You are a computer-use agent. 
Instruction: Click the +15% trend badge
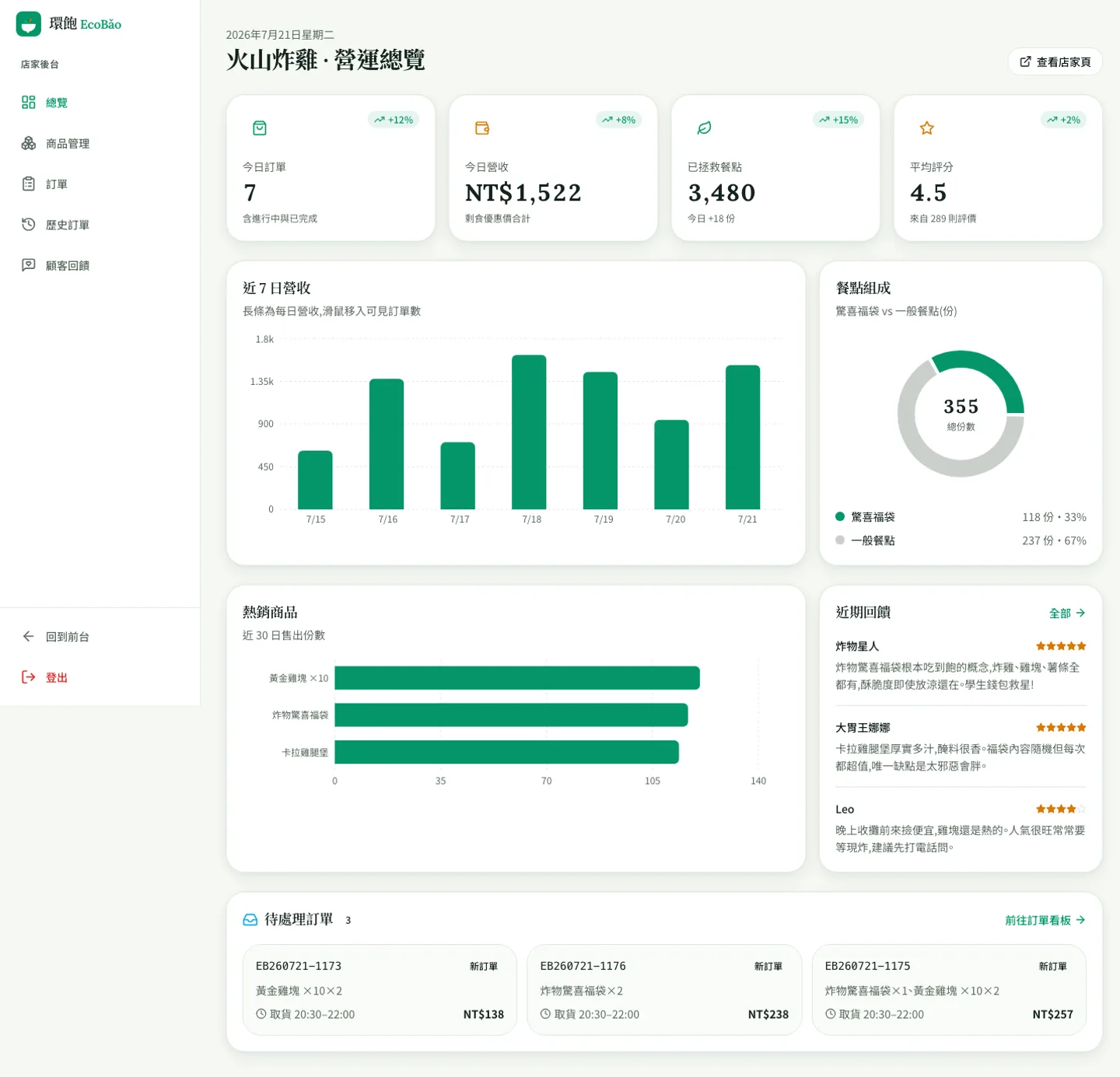pyautogui.click(x=838, y=120)
